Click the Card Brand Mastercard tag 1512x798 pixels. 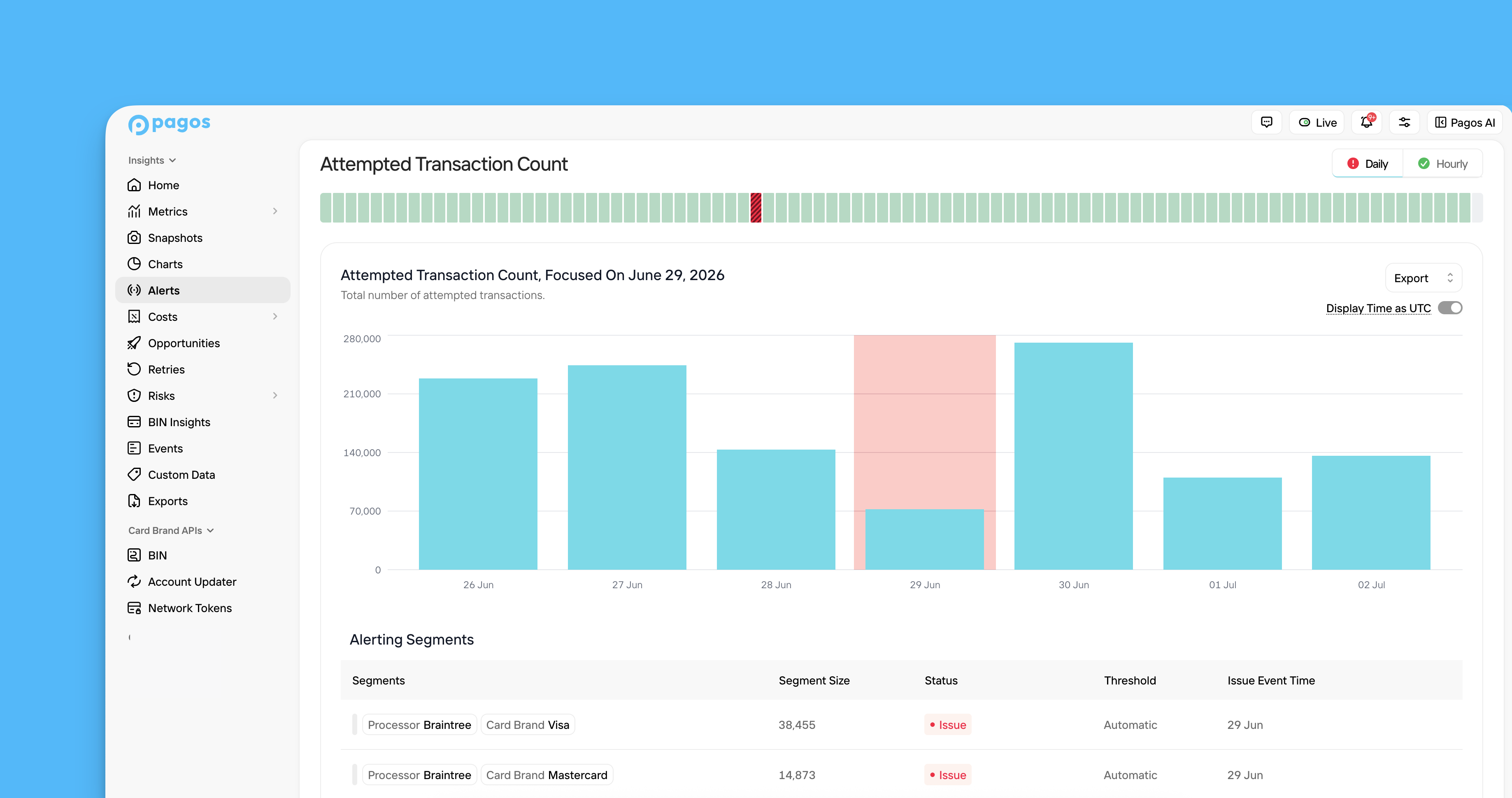[x=547, y=775]
